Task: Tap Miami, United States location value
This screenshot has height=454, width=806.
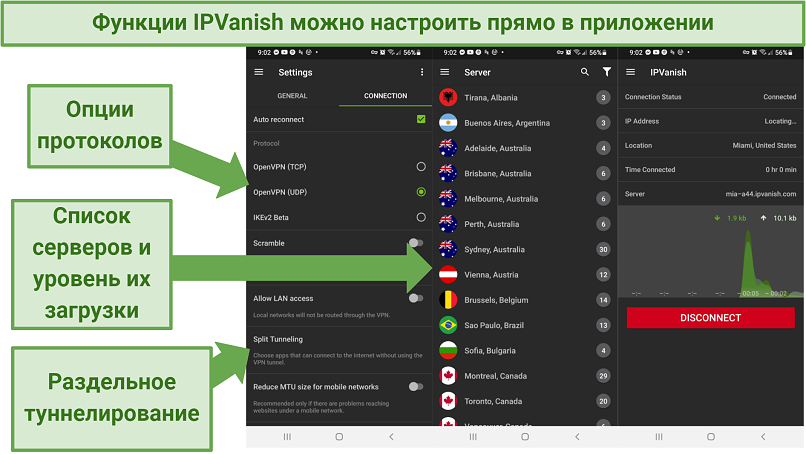Action: tap(764, 146)
